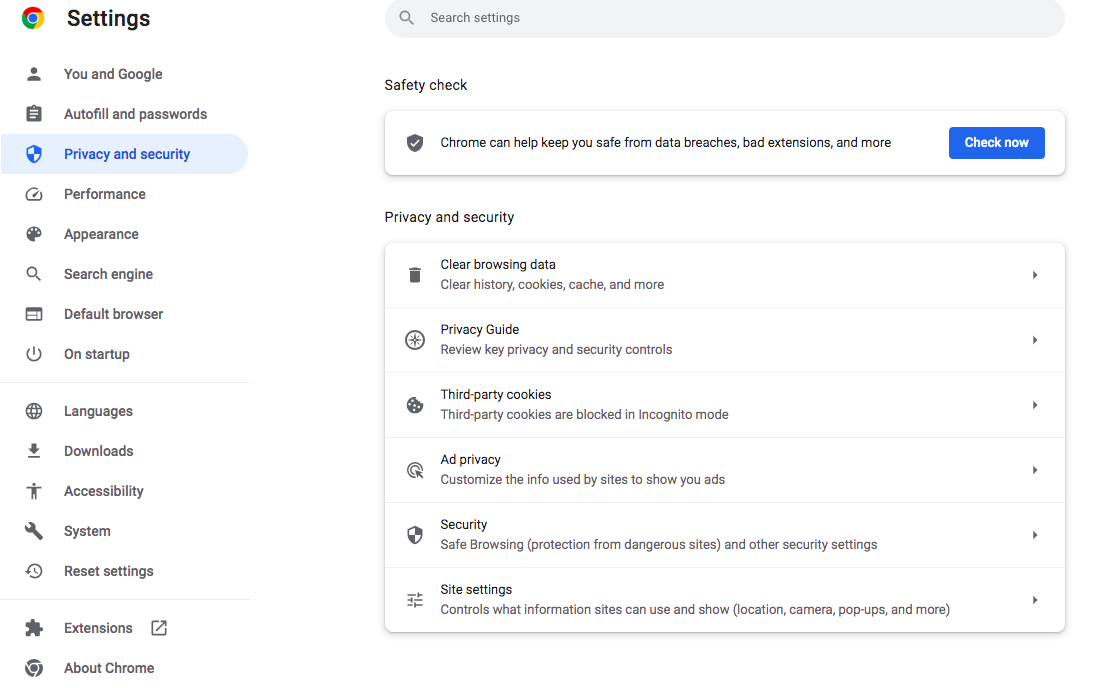Screen dimensions: 1104x688
Task: Click the Chrome icon beside About Chrome
Action: point(34,668)
